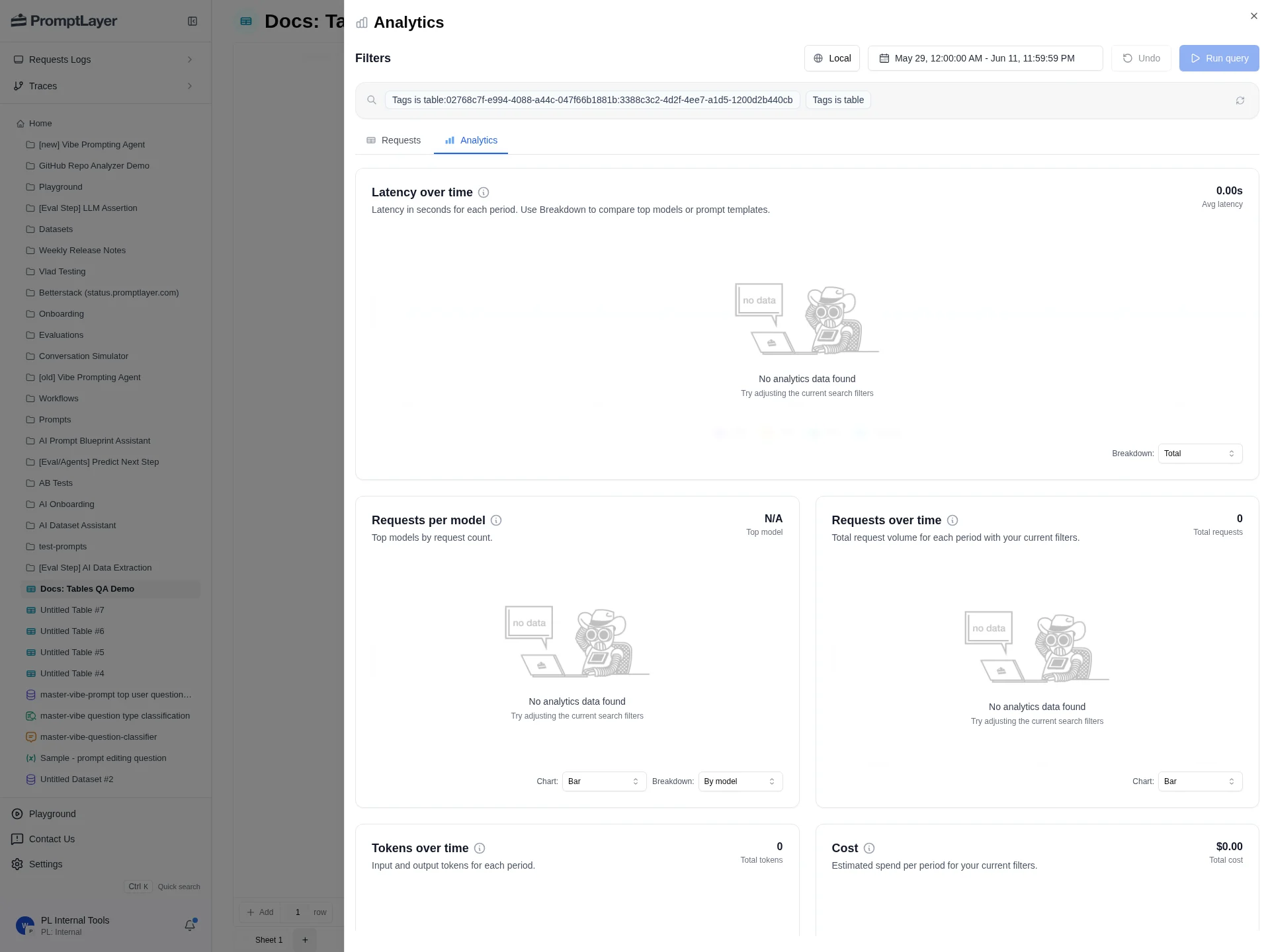Open info icon next to Requests per model
Screen dimensions: 1270x952
pos(496,520)
